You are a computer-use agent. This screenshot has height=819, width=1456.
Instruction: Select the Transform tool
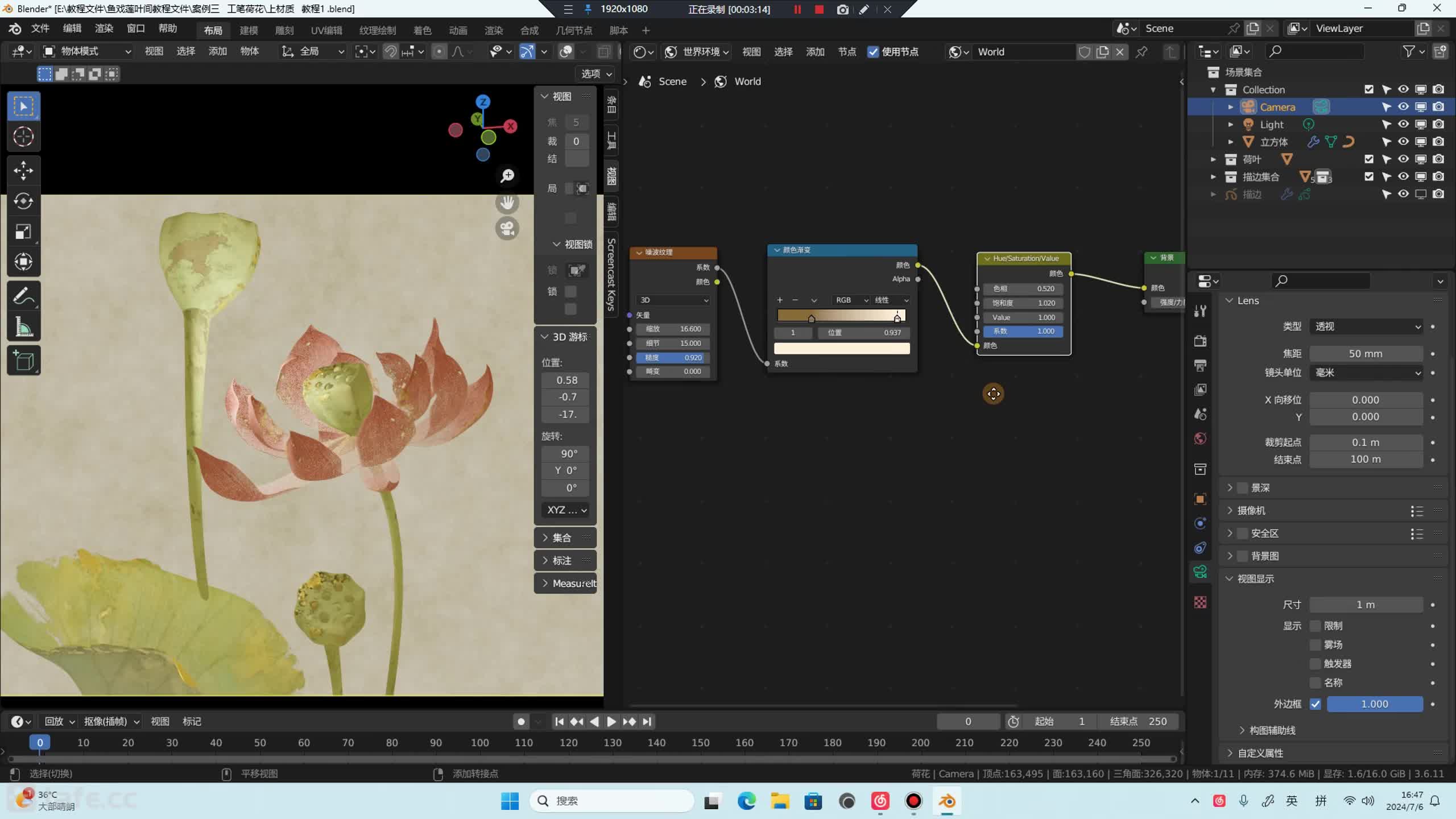click(23, 262)
